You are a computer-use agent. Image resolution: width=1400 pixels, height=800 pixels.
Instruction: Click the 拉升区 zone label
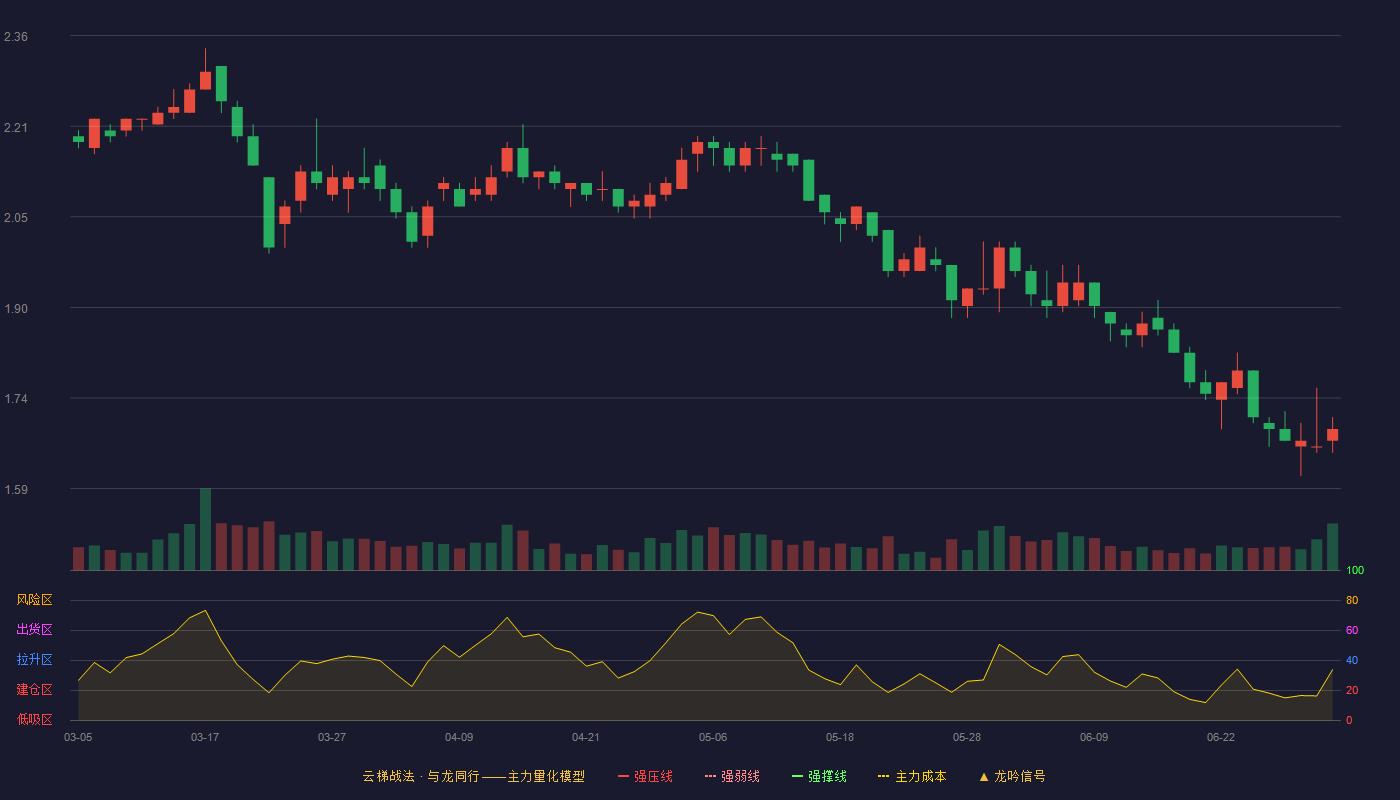(34, 660)
